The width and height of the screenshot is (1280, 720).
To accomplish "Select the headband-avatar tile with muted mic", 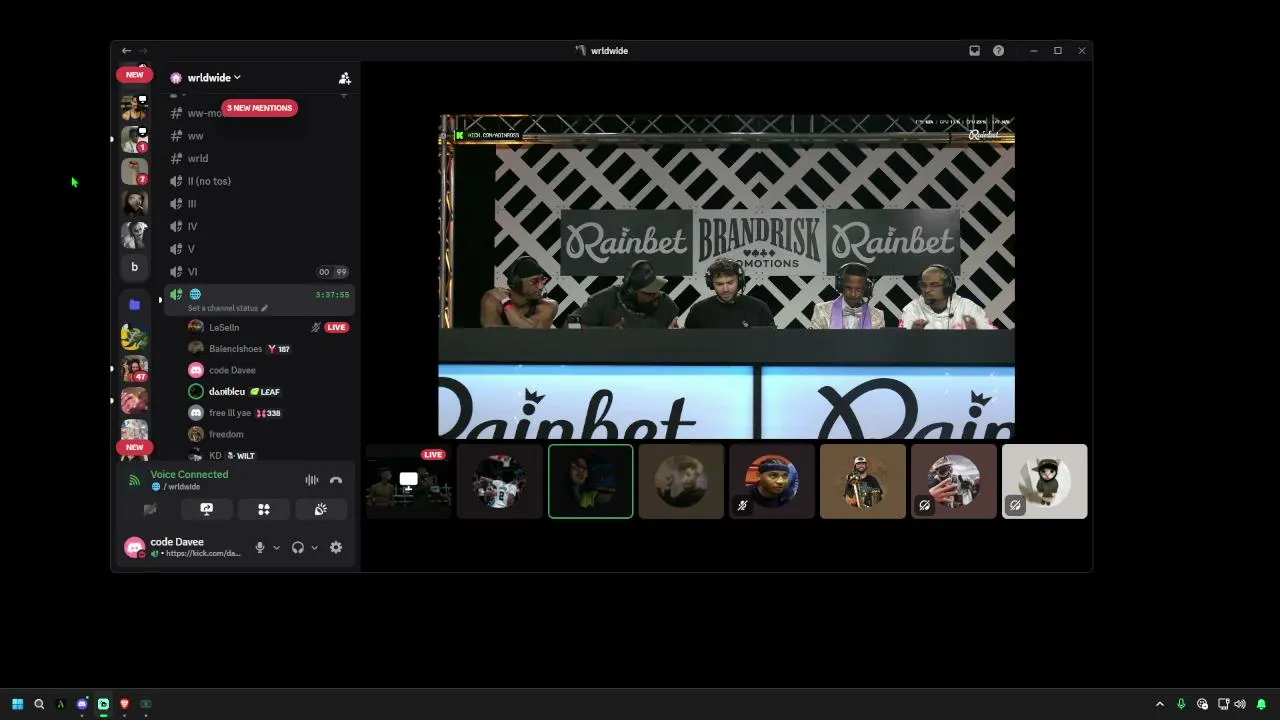I will coord(772,482).
